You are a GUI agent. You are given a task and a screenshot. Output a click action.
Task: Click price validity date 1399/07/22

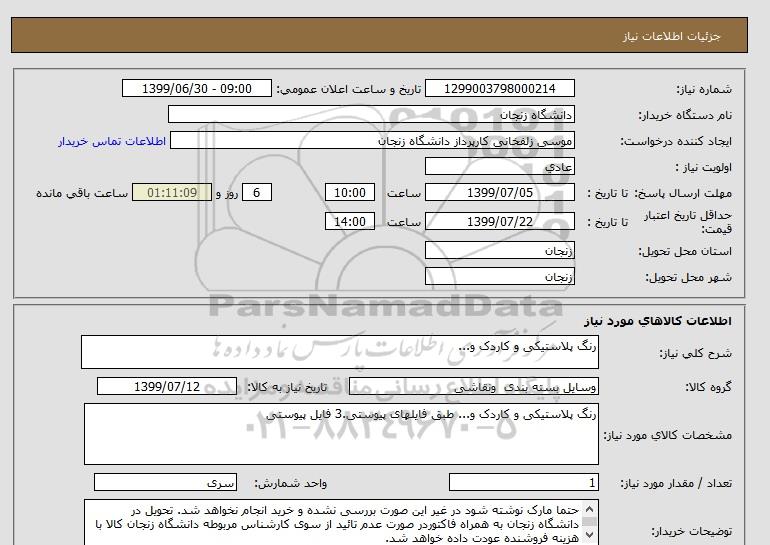point(499,221)
